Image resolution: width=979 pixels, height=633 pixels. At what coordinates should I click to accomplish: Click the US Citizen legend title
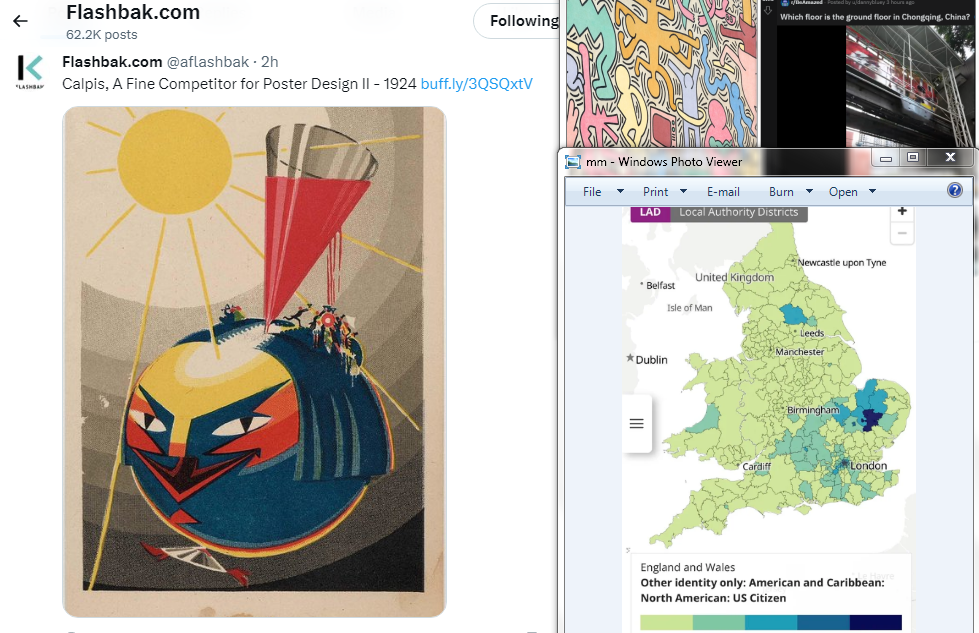(x=762, y=591)
